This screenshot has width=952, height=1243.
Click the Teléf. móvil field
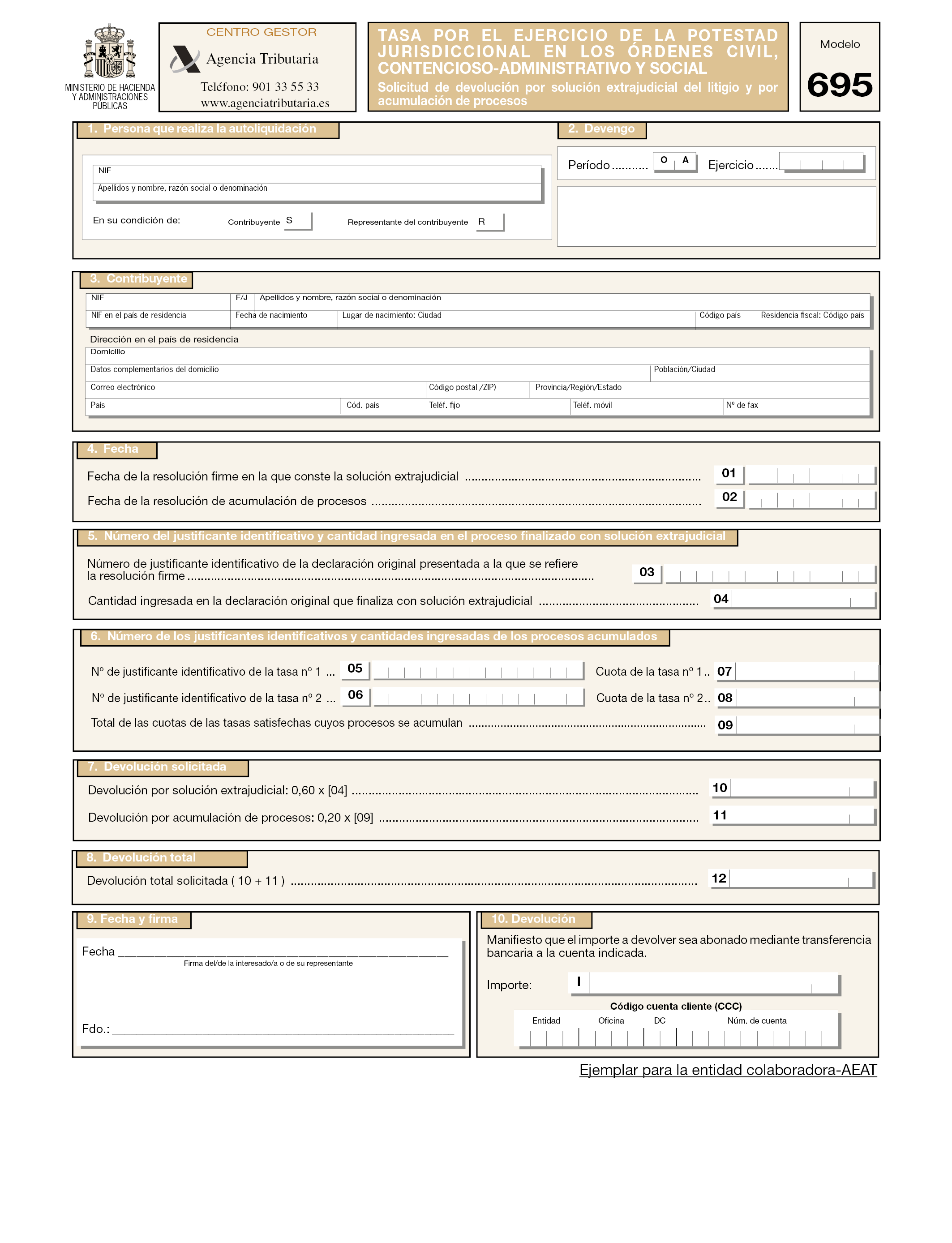tap(647, 408)
